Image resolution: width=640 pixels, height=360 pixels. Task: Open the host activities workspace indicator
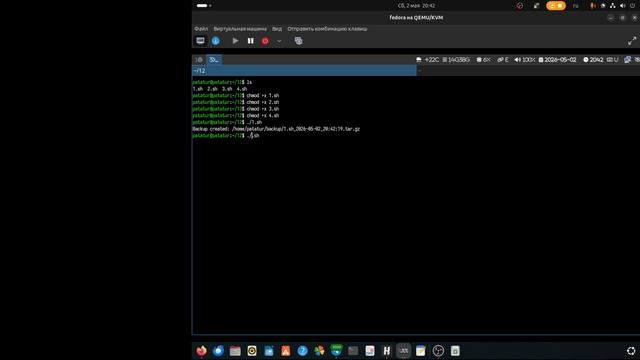click(x=204, y=6)
